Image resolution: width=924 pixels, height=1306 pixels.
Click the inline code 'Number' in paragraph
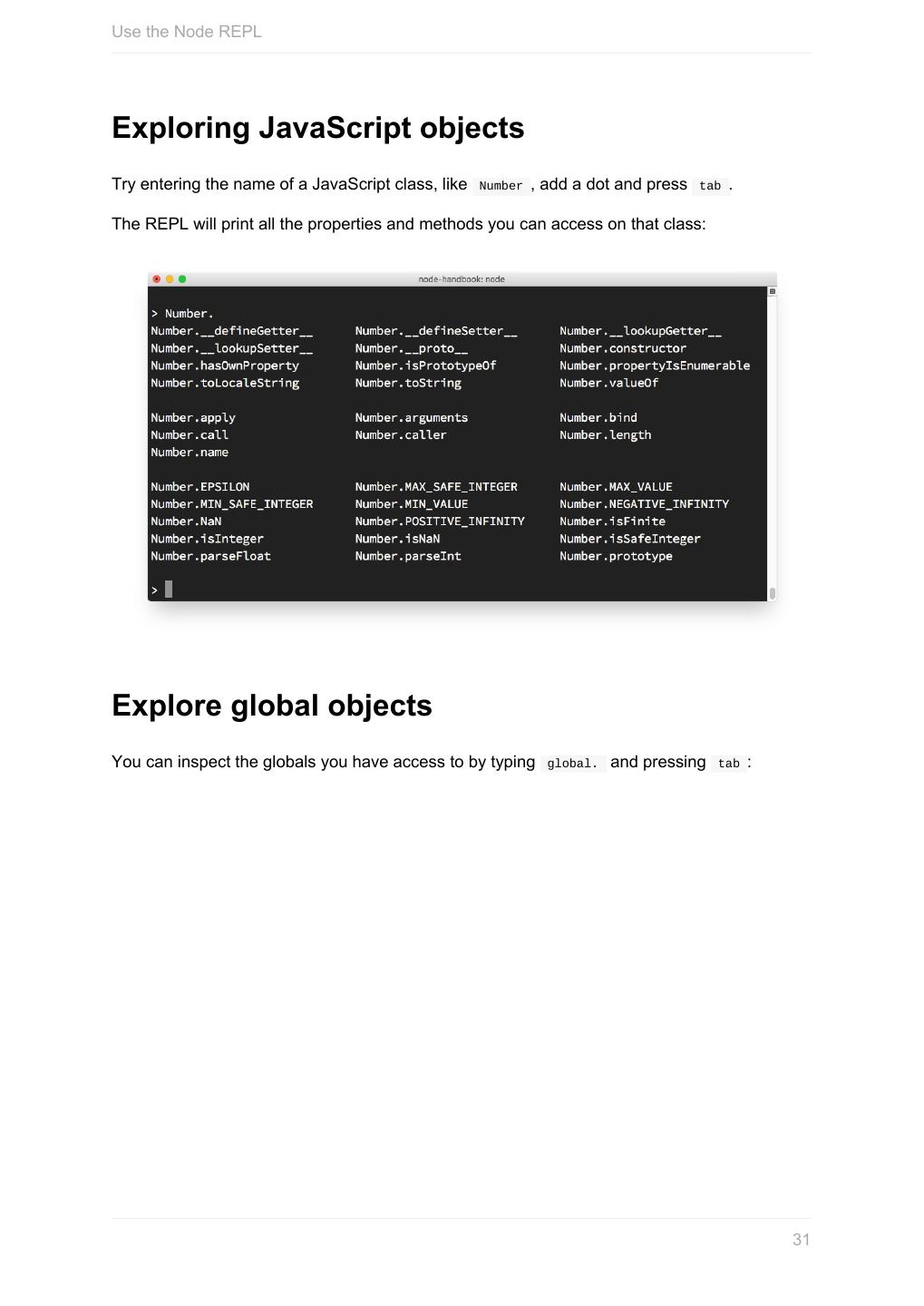[x=501, y=186]
